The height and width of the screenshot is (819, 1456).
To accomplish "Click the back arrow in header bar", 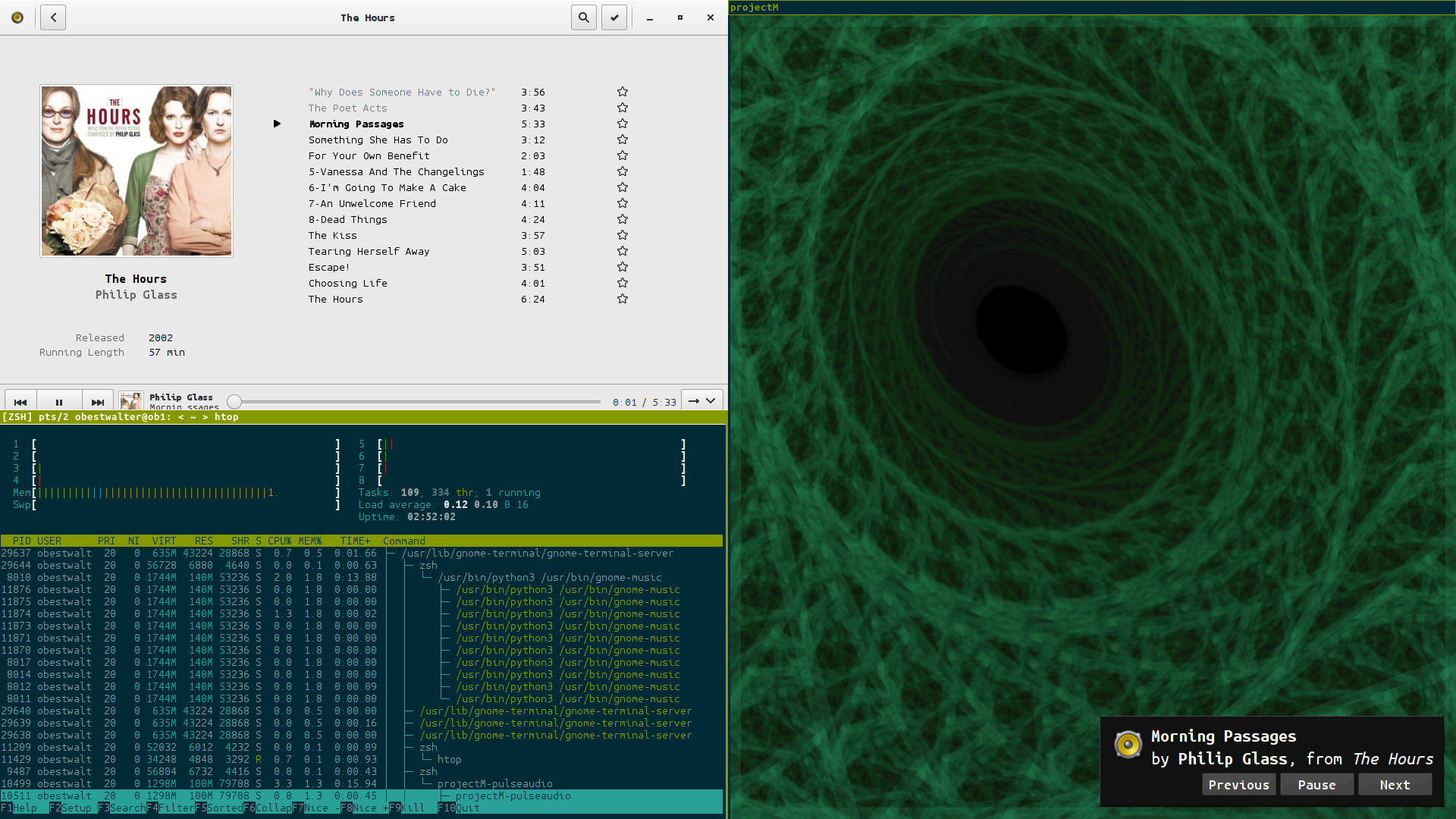I will (53, 17).
